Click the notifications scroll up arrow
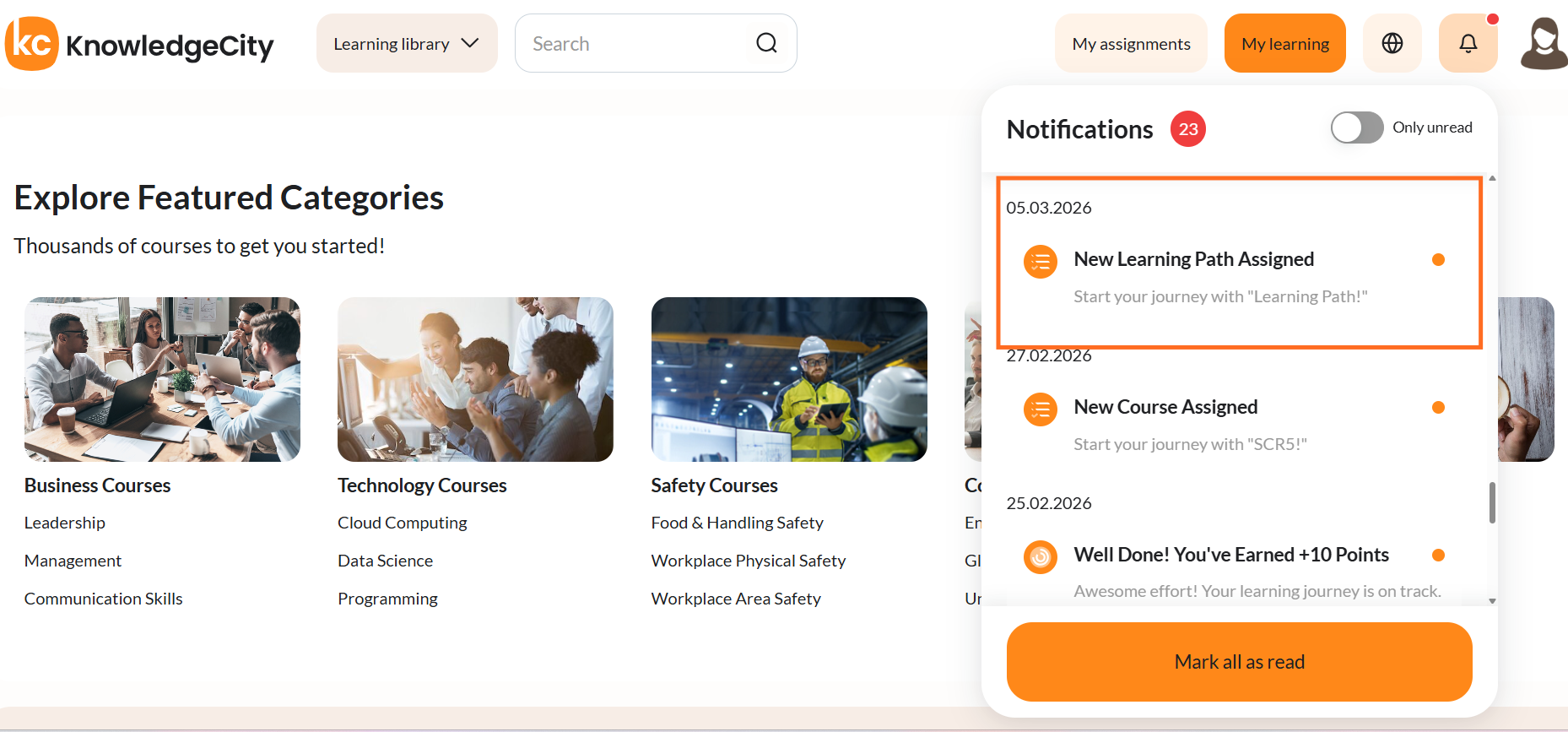 1492,178
